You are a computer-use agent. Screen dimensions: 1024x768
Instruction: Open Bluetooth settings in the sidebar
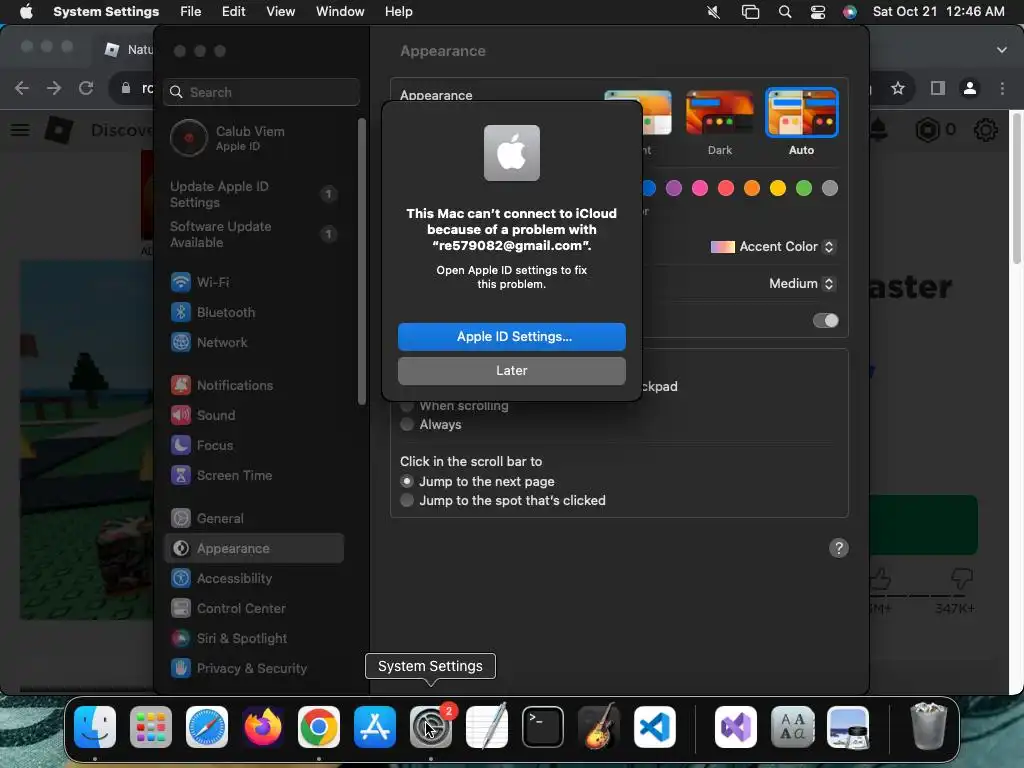pyautogui.click(x=254, y=312)
